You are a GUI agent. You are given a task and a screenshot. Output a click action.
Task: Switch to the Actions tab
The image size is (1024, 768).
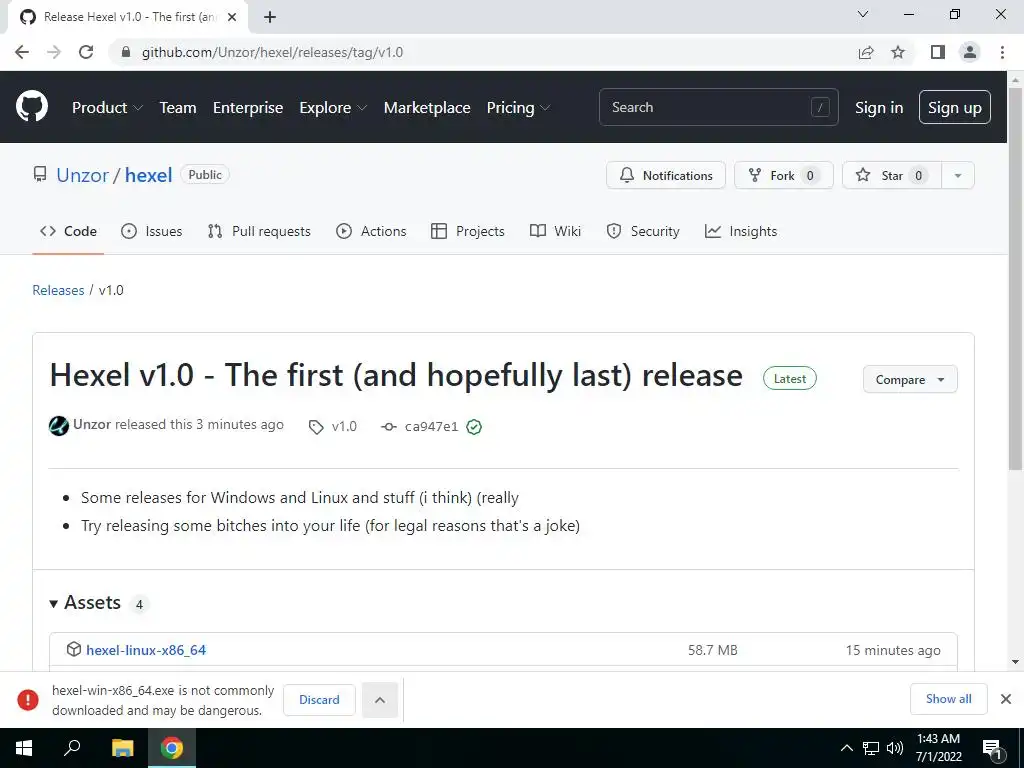[371, 231]
